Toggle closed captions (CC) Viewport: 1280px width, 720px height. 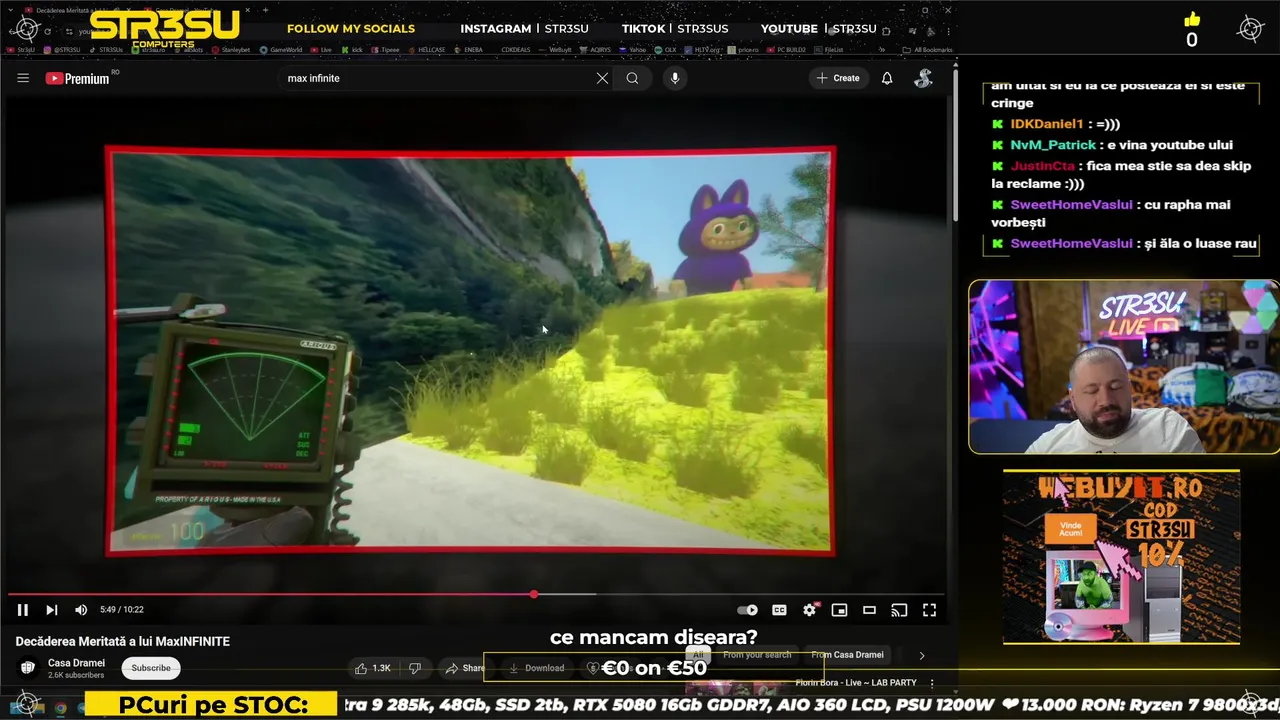(779, 610)
